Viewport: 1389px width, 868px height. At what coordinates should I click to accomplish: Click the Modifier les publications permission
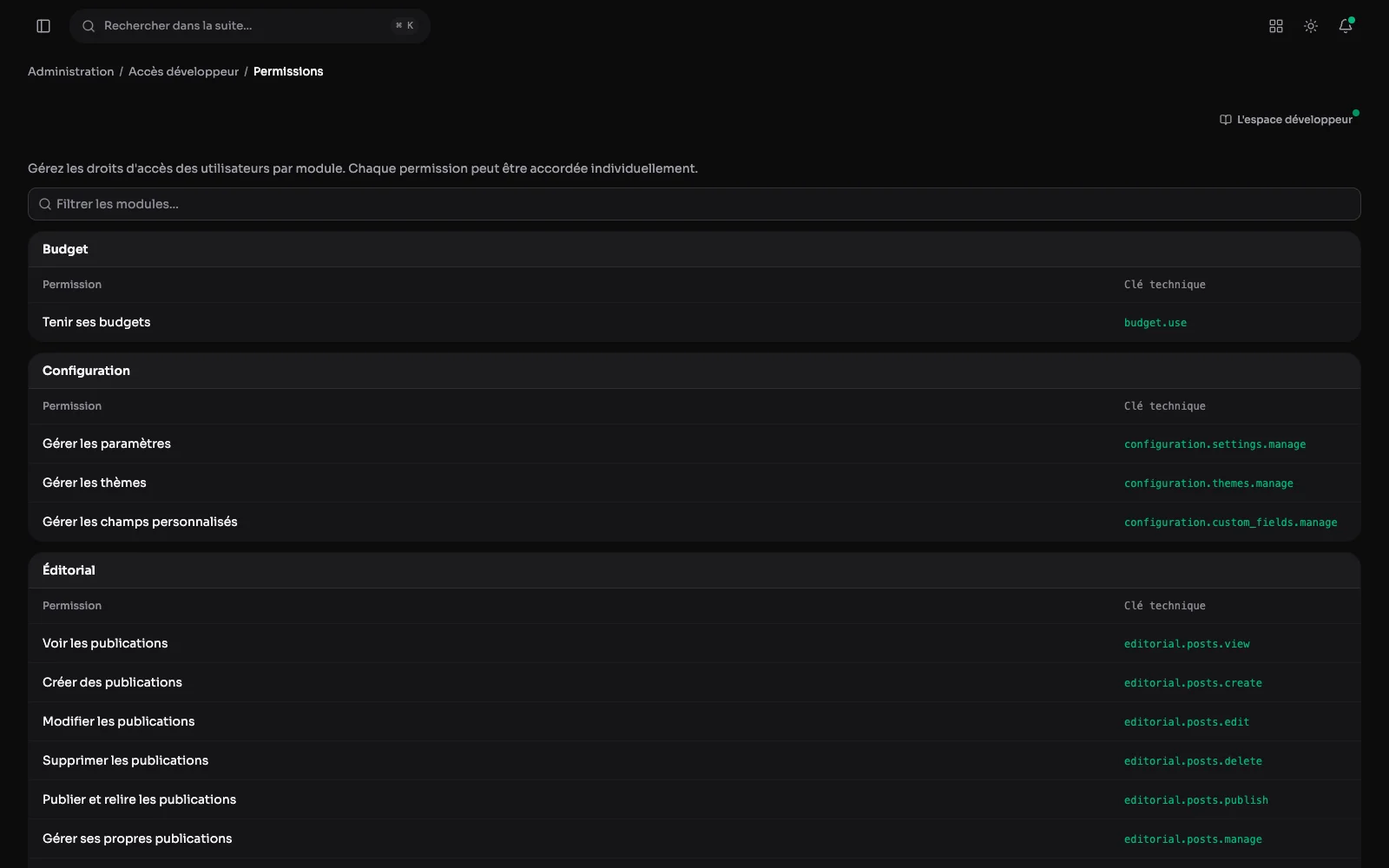click(x=118, y=721)
